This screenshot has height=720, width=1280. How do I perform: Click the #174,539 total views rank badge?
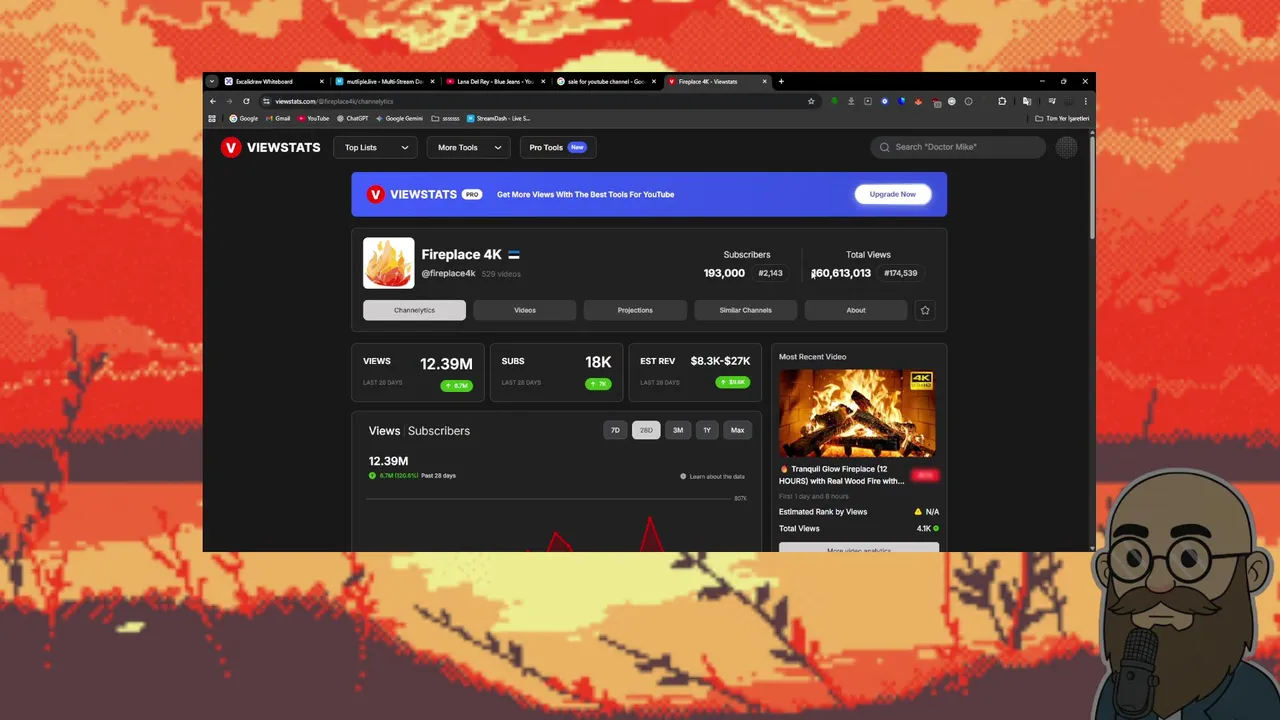901,273
